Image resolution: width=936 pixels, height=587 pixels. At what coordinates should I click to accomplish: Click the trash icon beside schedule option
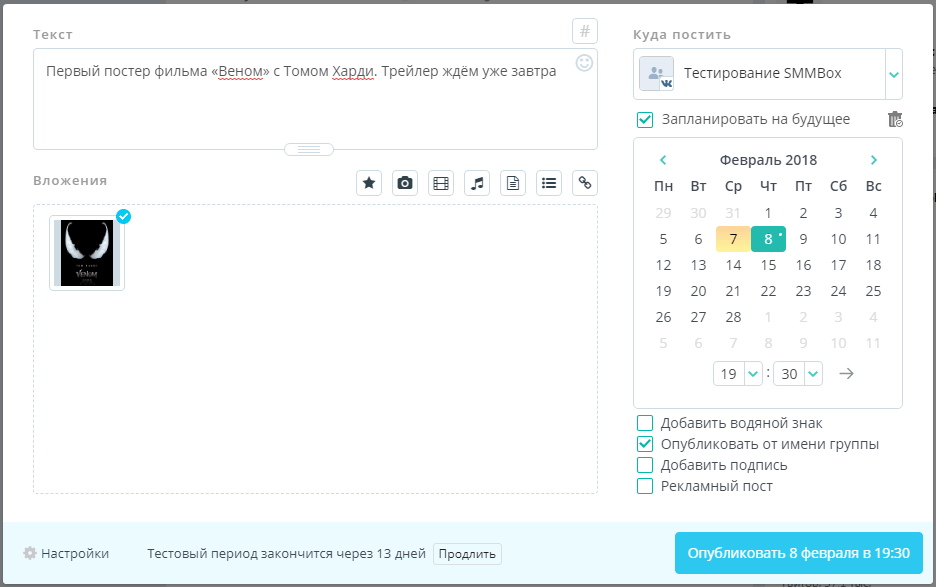point(895,120)
